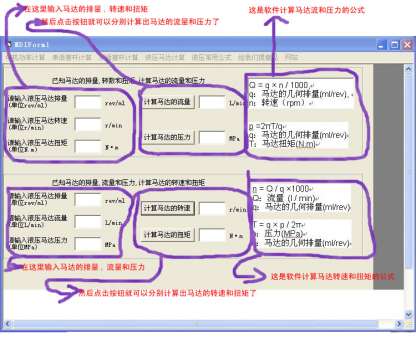Open the 液压马达计算 menu
This screenshot has height=360, width=416.
coord(165,57)
